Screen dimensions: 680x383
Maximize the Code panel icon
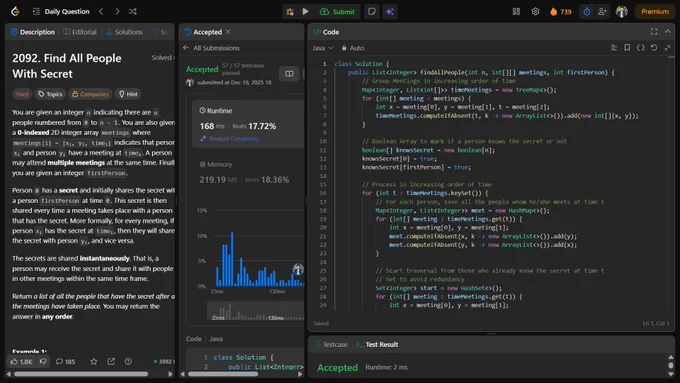pyautogui.click(x=654, y=32)
